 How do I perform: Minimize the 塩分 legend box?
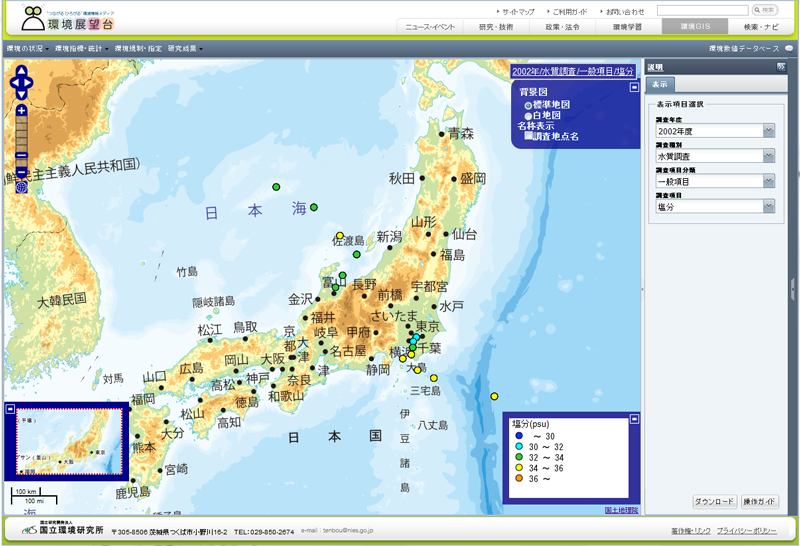pos(634,417)
